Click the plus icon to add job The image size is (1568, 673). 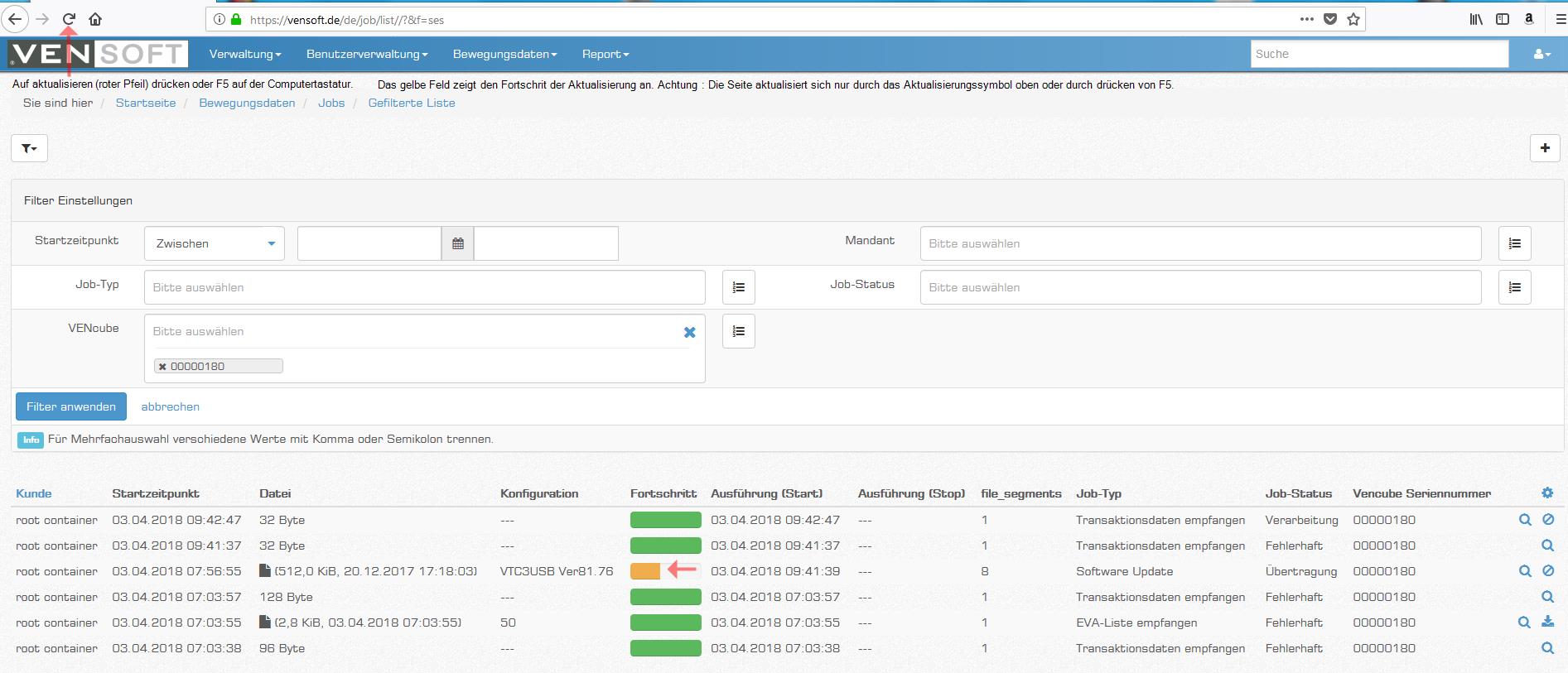1544,148
